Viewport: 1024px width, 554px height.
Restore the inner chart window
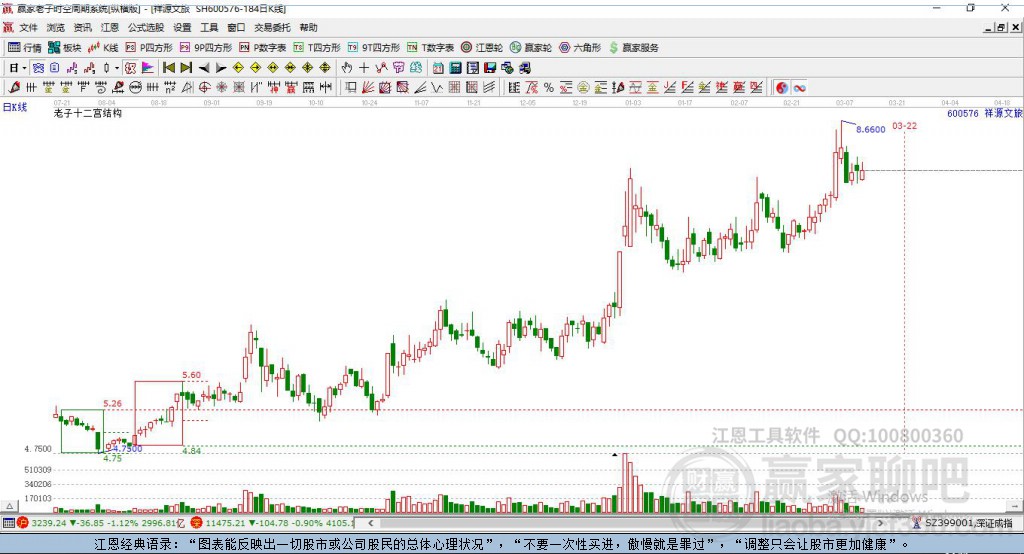(x=1001, y=27)
